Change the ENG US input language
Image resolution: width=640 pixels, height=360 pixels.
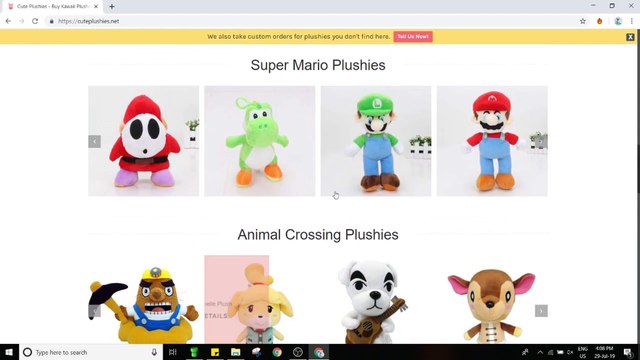click(x=582, y=352)
